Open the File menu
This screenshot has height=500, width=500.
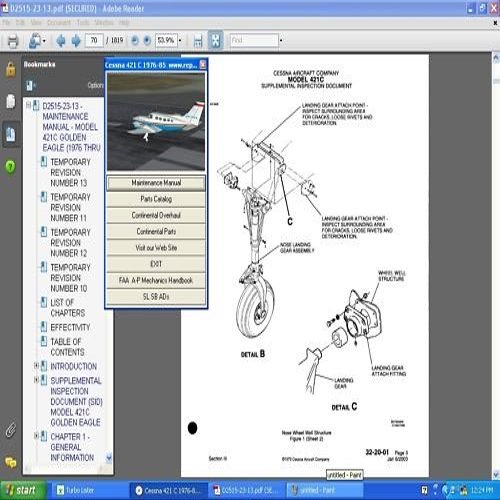point(7,23)
